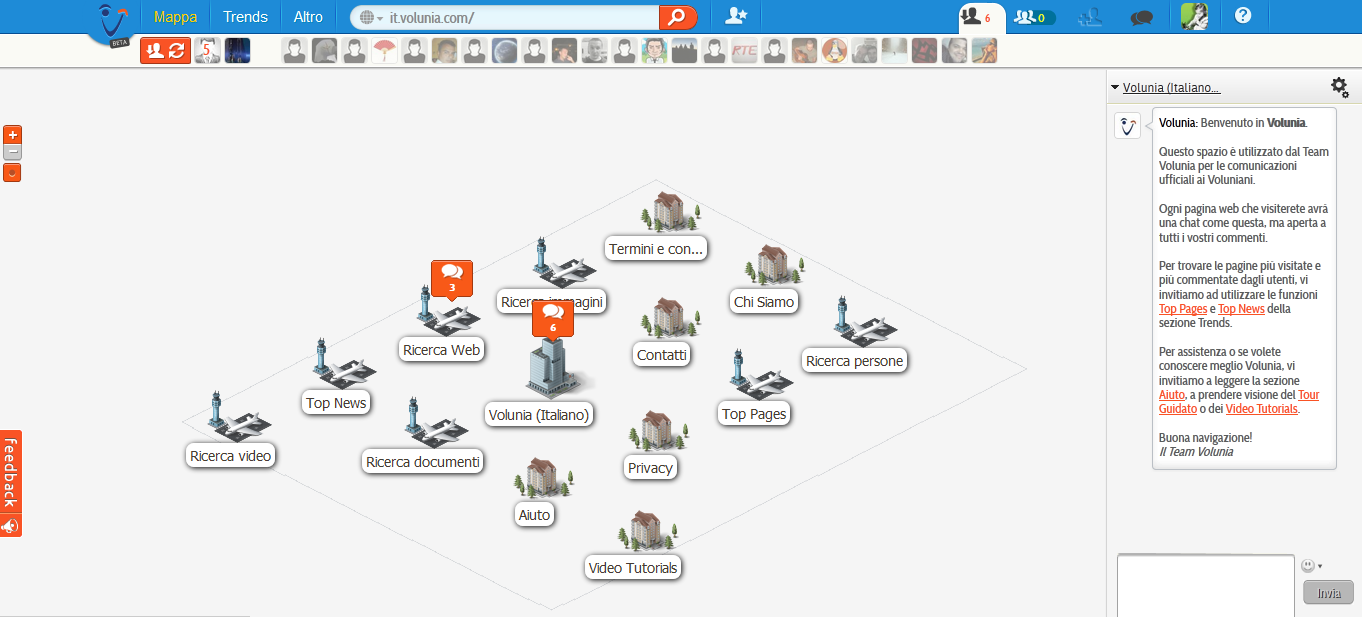Click the house icon above Termini e con...
1362x617 pixels.
(x=671, y=211)
